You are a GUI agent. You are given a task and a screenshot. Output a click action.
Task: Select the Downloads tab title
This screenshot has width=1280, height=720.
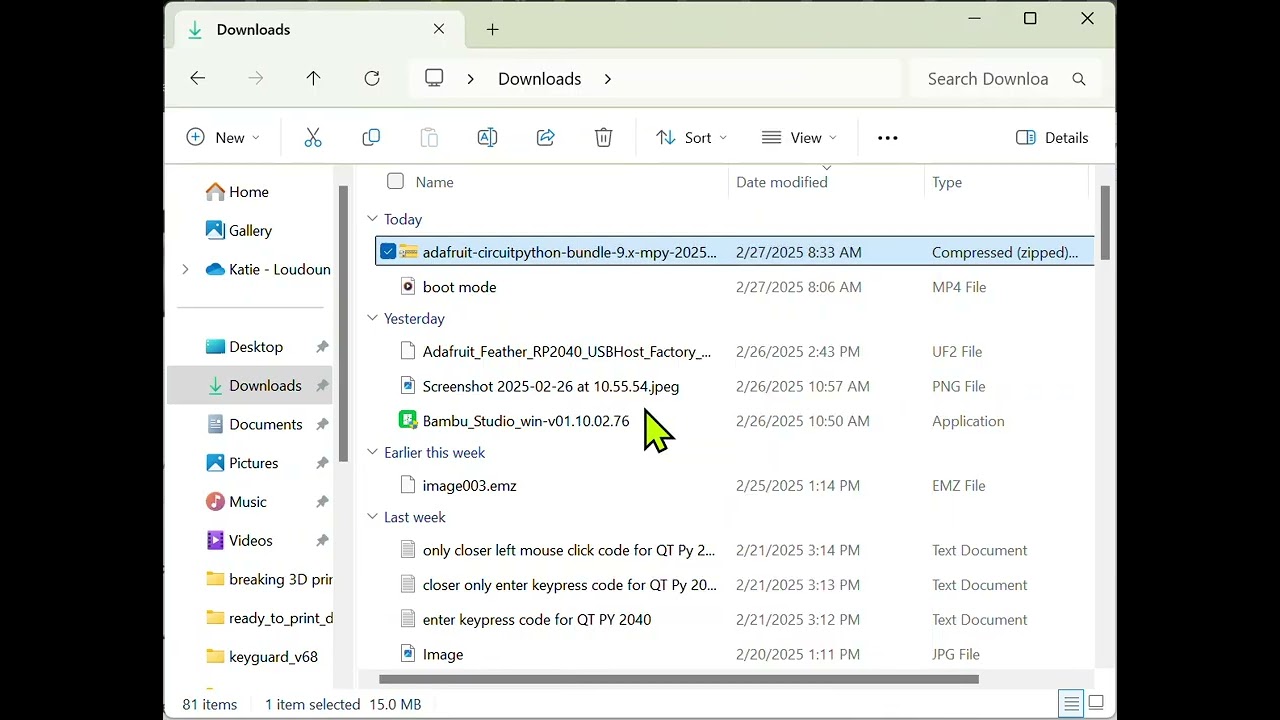coord(253,30)
